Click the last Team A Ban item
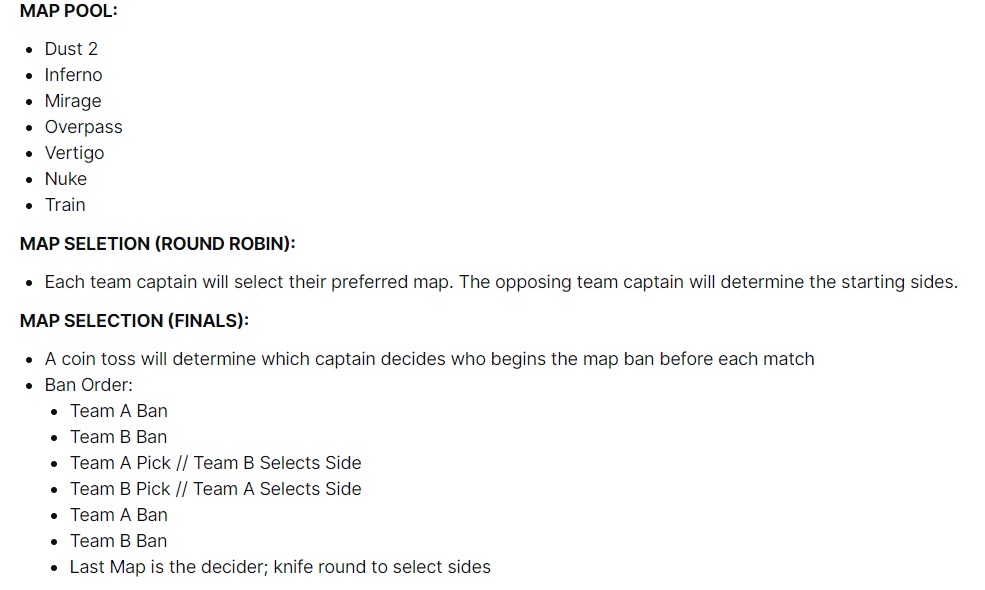The height and width of the screenshot is (590, 985). coord(119,515)
